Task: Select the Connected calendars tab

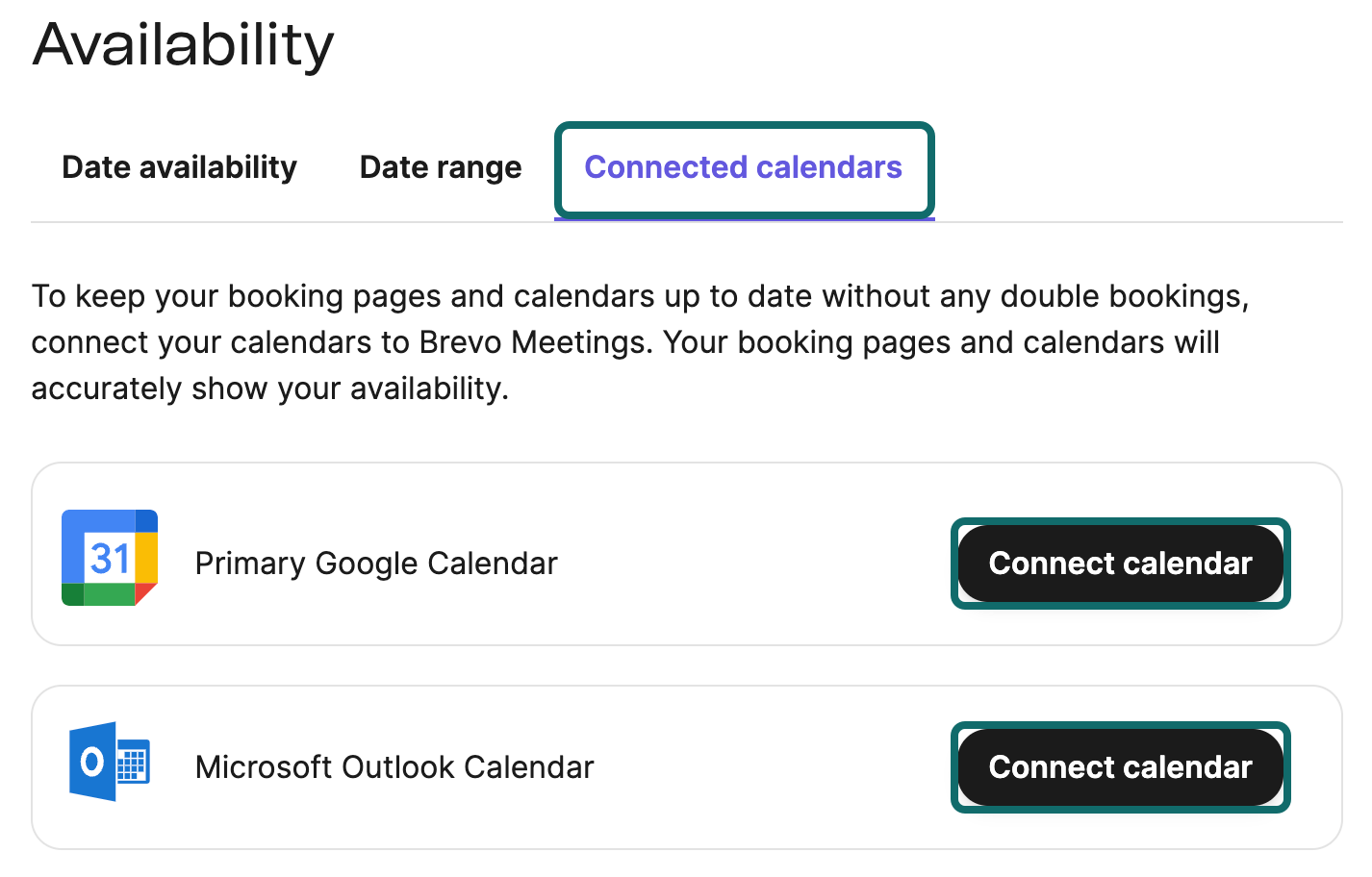Action: pos(744,166)
